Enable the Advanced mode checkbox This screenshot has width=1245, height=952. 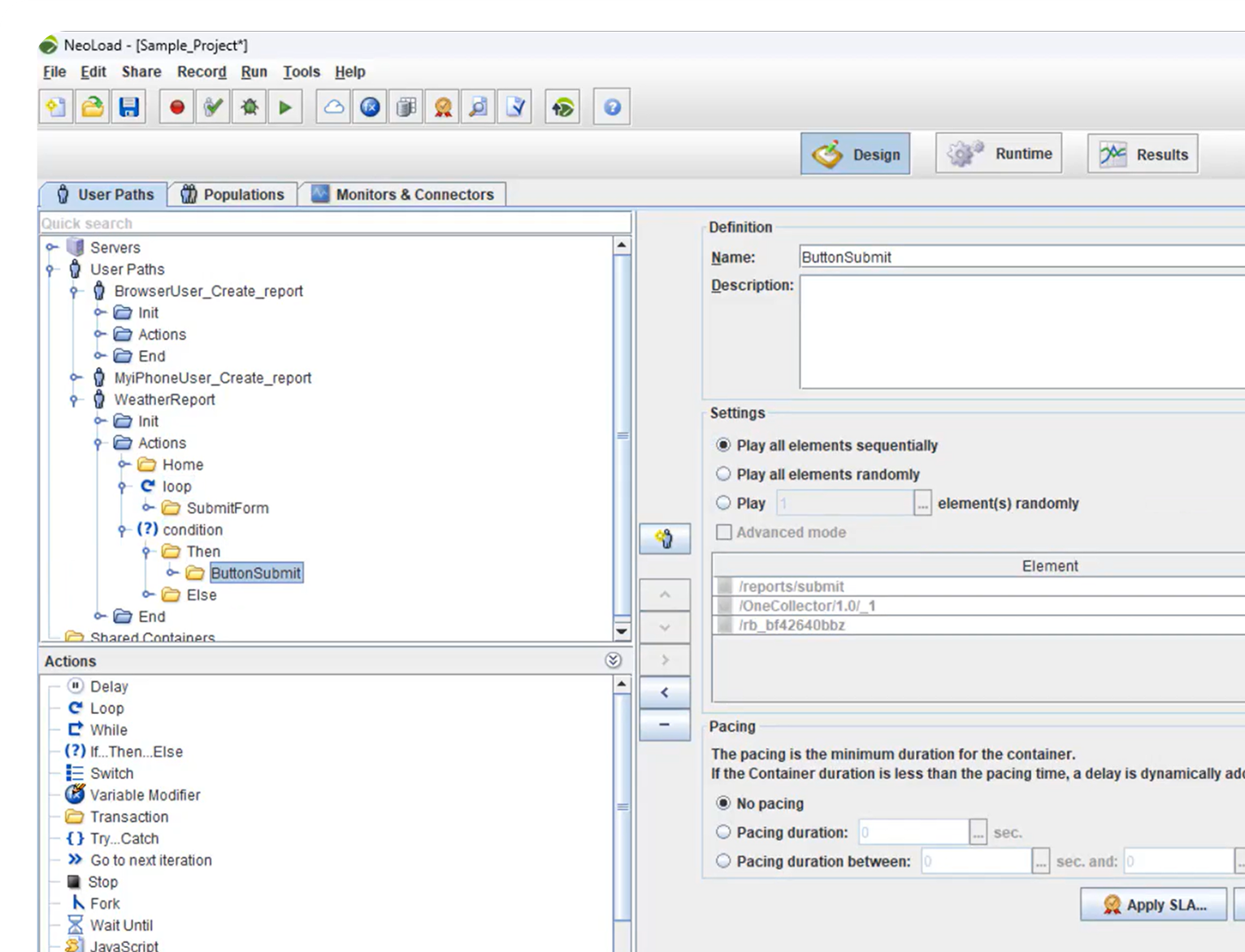(723, 532)
